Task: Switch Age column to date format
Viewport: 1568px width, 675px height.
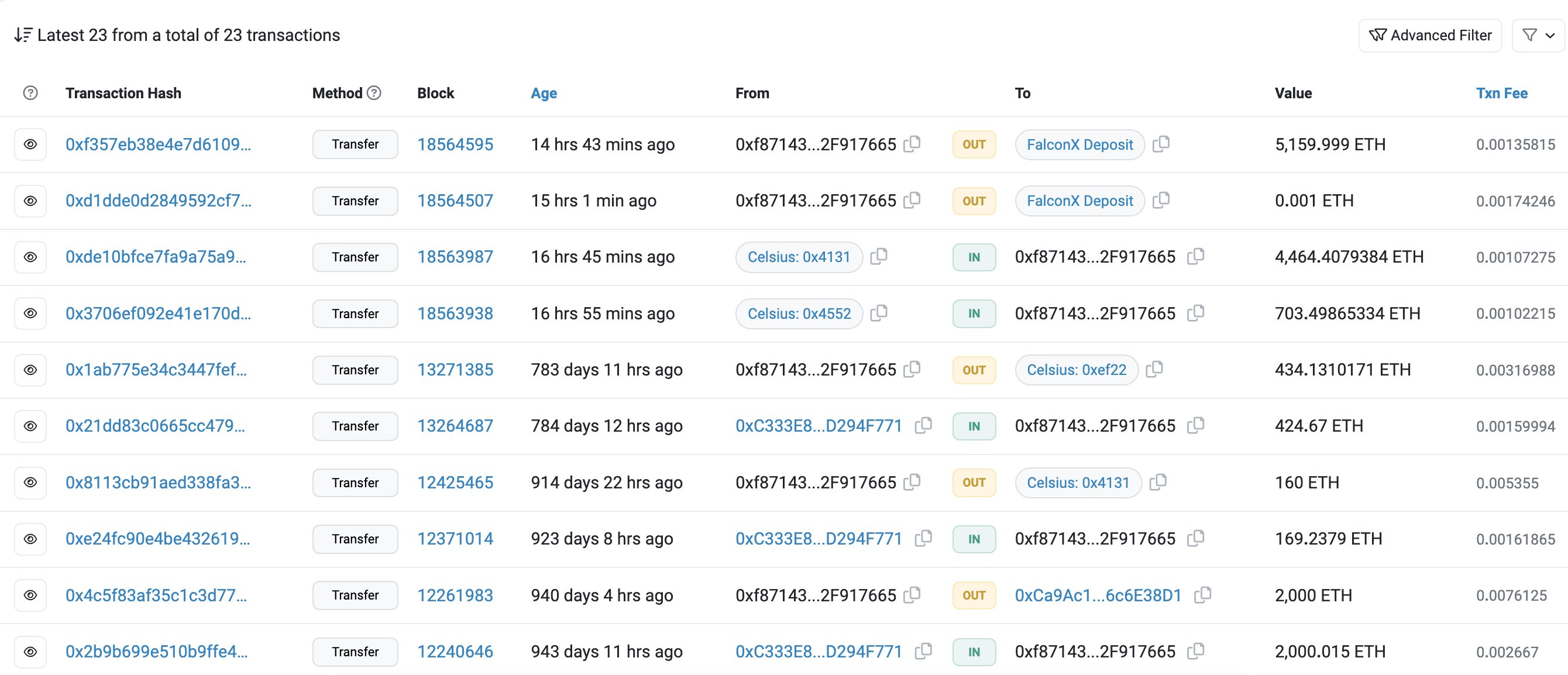Action: tap(544, 93)
